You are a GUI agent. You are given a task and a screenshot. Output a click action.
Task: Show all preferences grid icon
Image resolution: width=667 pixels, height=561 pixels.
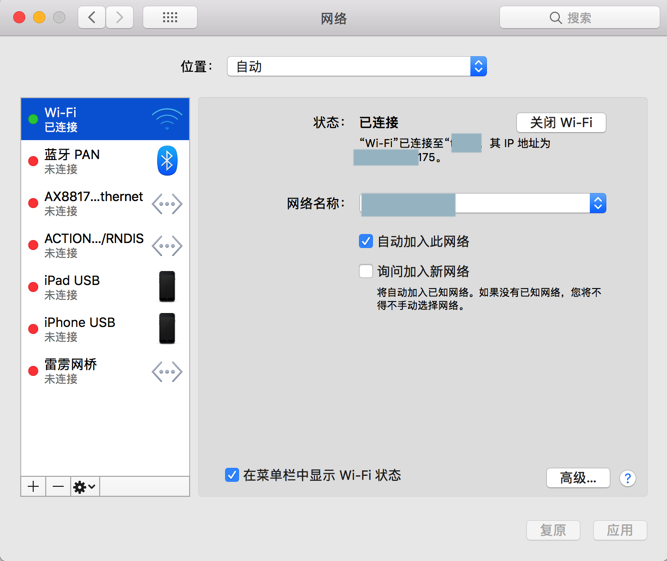tap(170, 17)
